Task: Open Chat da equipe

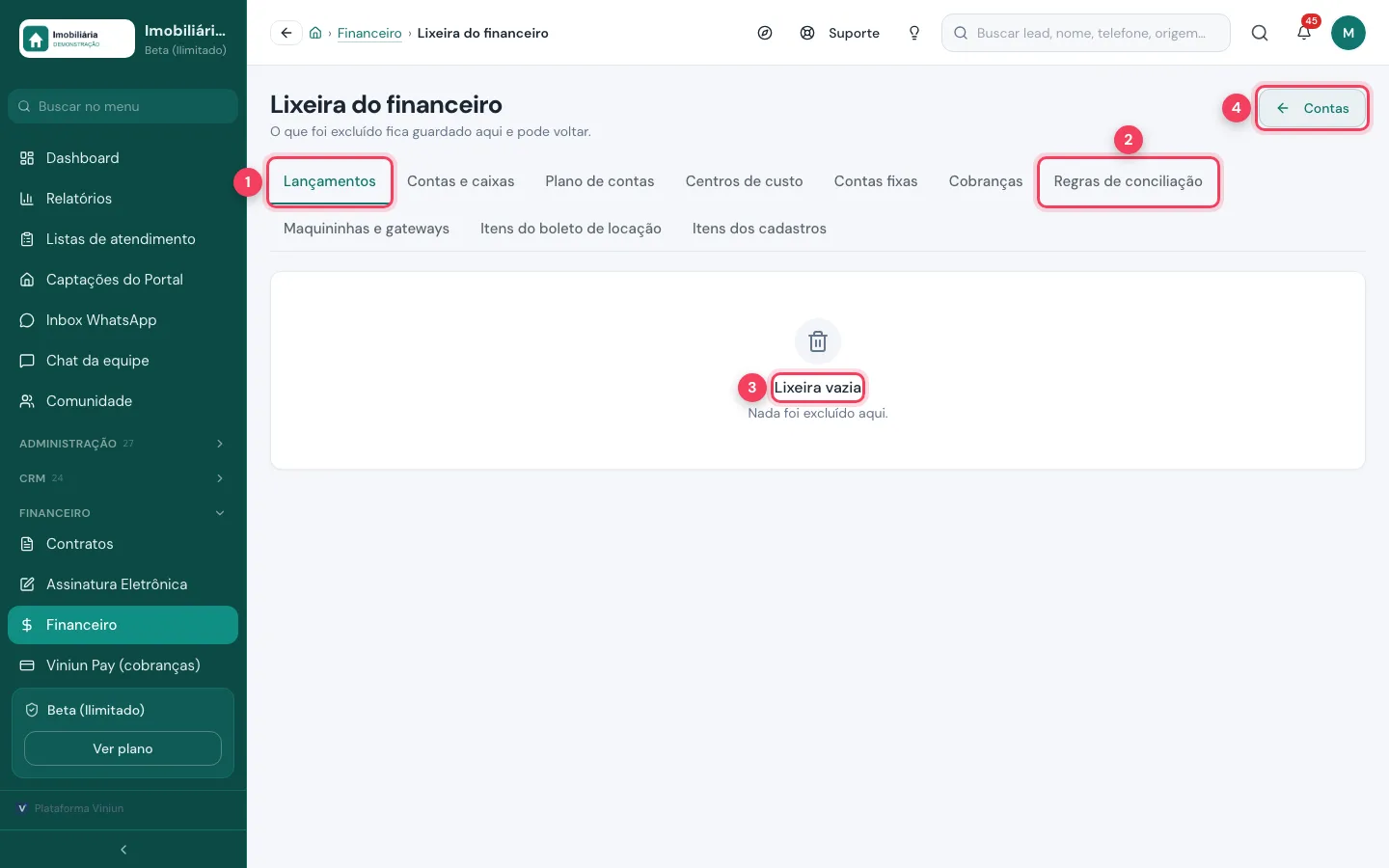Action: pyautogui.click(x=123, y=361)
